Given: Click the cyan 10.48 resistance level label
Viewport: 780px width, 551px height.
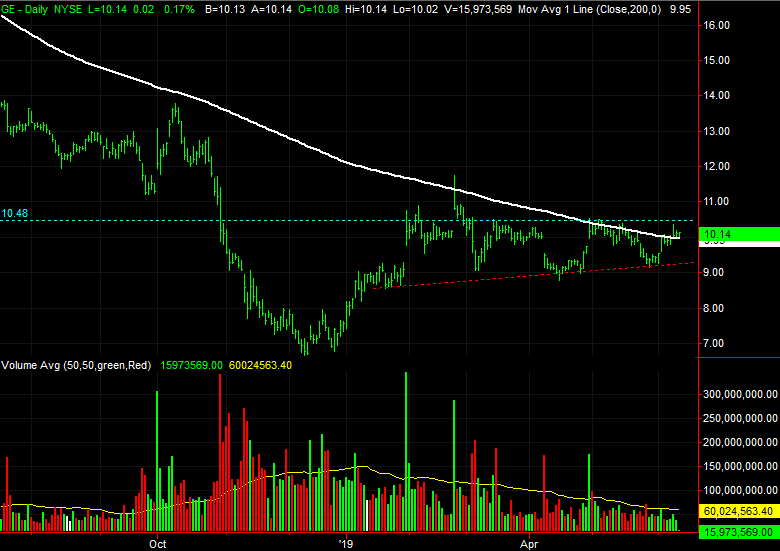Looking at the screenshot, I should (14, 213).
